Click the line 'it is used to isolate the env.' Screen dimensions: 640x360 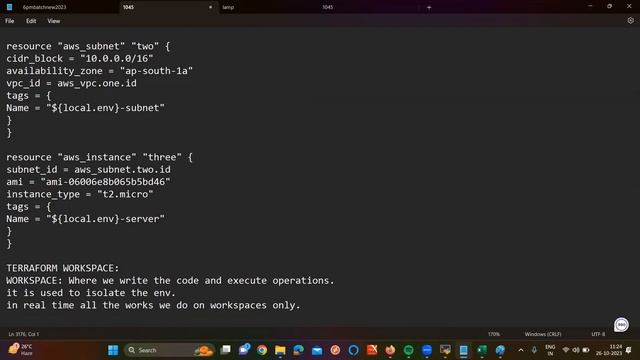[91, 293]
